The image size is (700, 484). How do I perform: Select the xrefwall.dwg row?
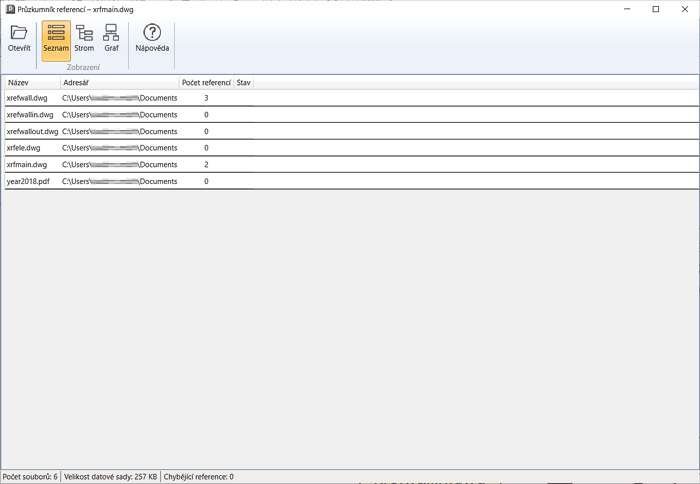point(27,98)
